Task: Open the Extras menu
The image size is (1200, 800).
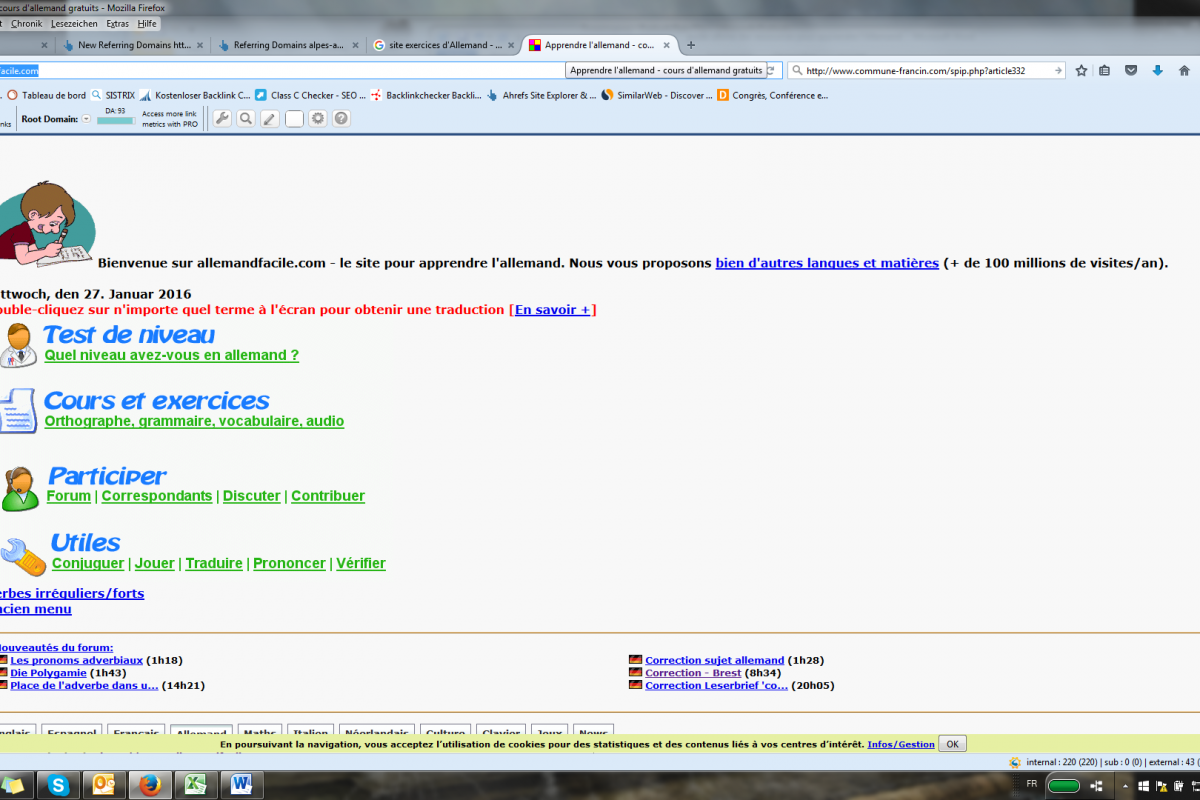Action: click(118, 23)
